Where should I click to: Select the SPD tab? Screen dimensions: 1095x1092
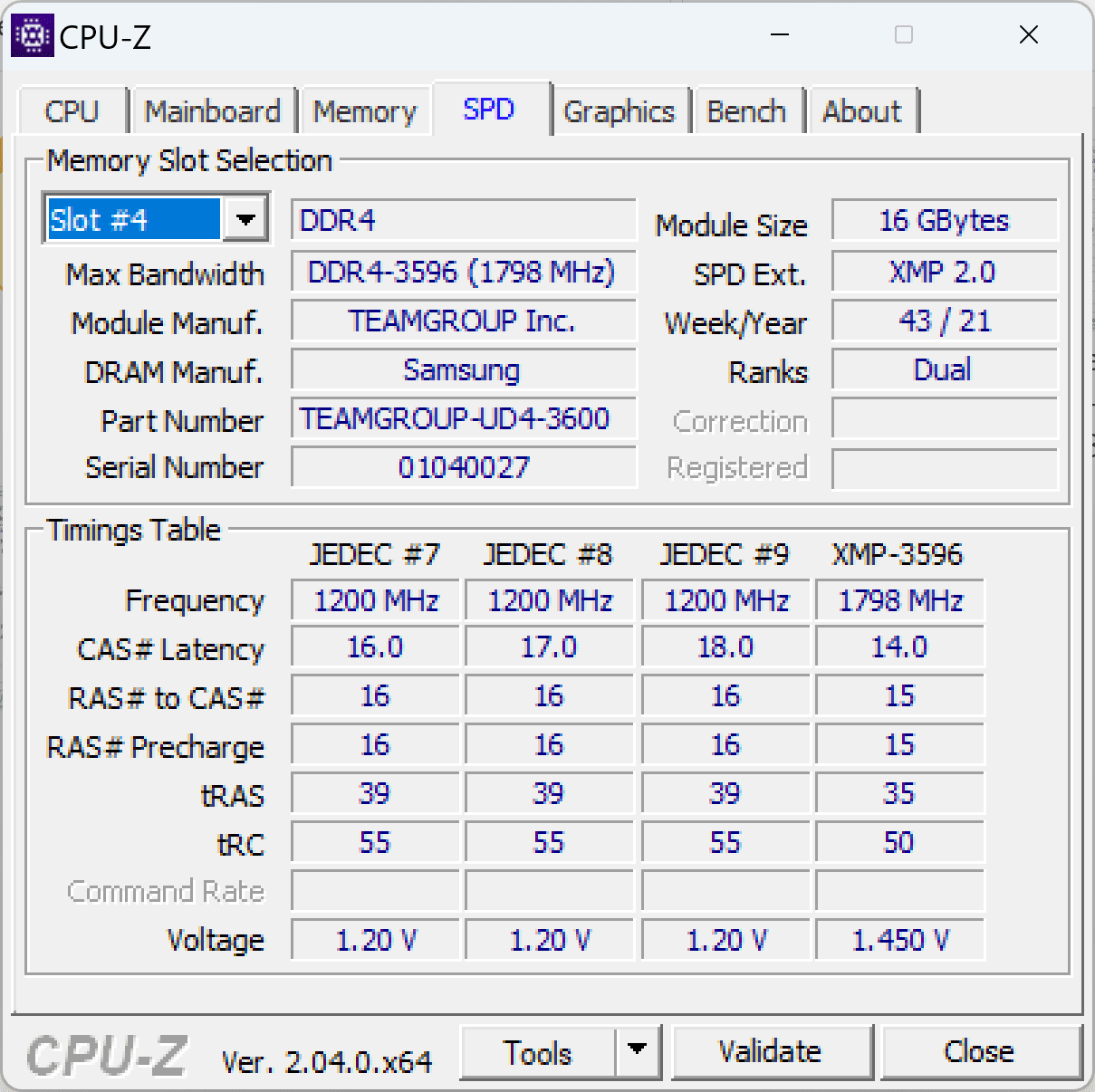(x=490, y=109)
